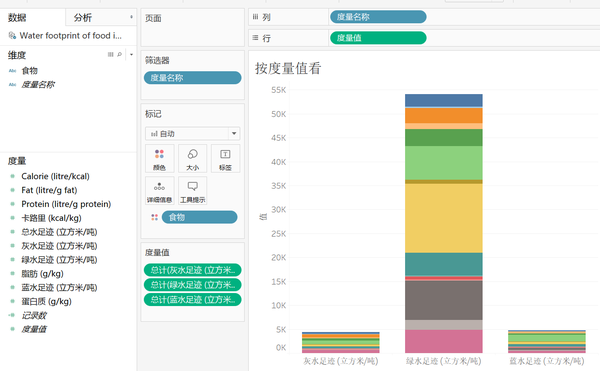Open the 标签 label marks card
Screen dimensions: 600x371
click(225, 158)
